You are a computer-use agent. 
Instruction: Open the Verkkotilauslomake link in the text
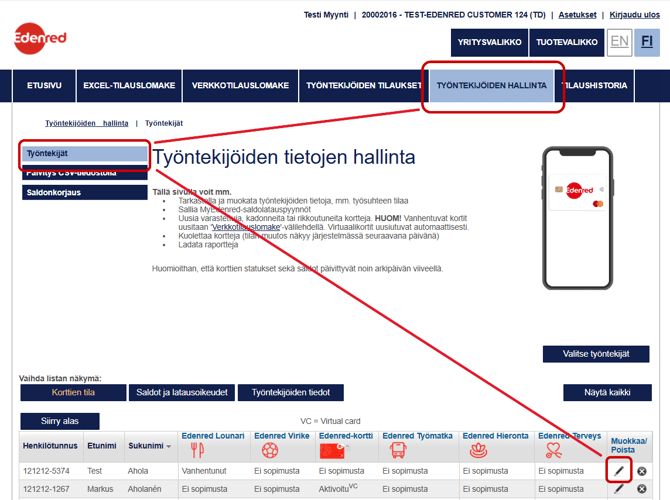(246, 227)
